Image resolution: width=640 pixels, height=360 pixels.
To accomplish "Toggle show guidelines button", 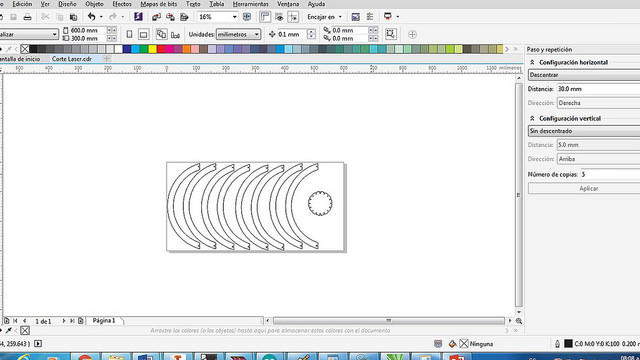I will 293,17.
